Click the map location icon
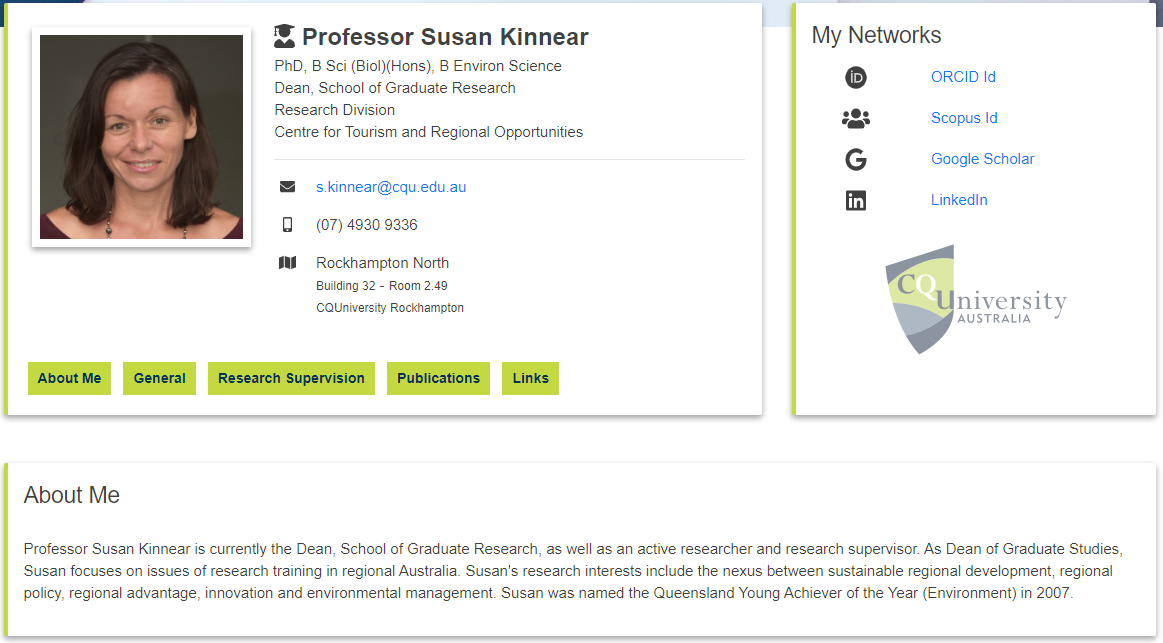 pos(287,263)
